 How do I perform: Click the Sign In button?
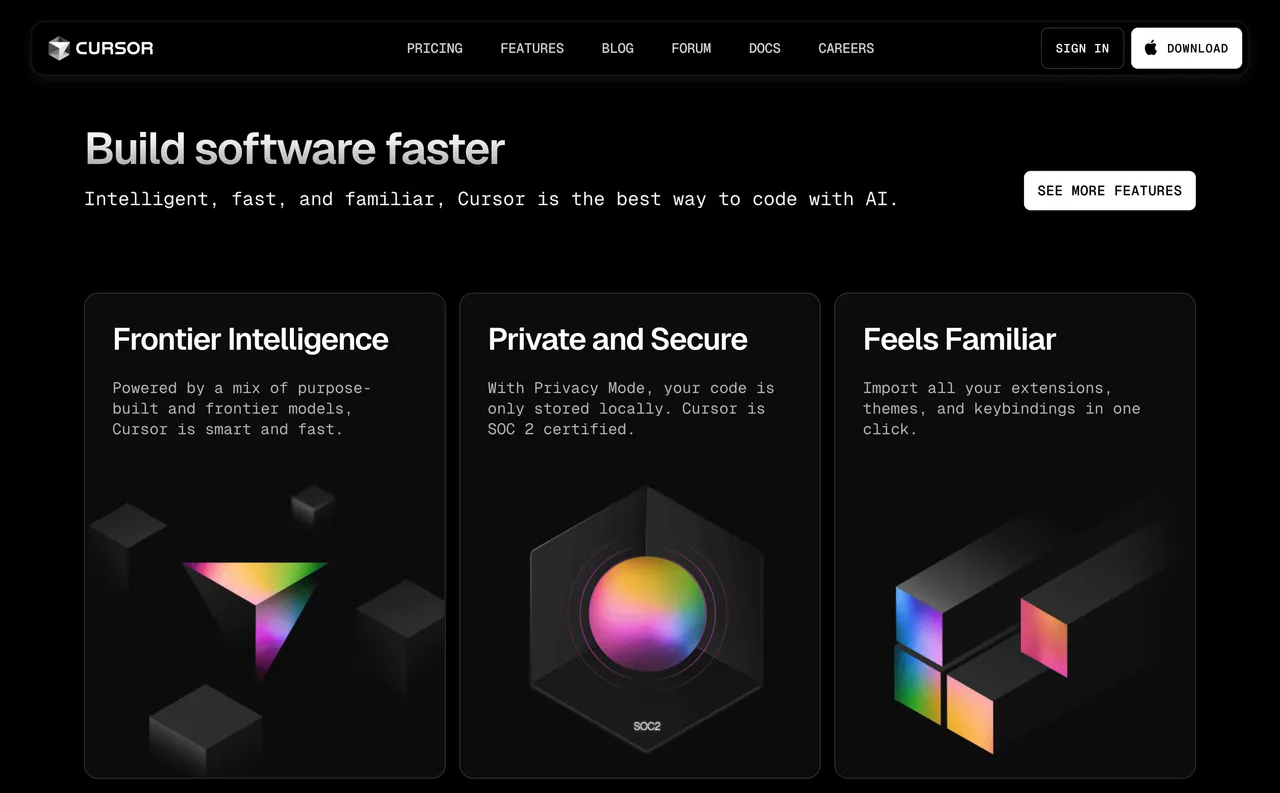(1081, 47)
